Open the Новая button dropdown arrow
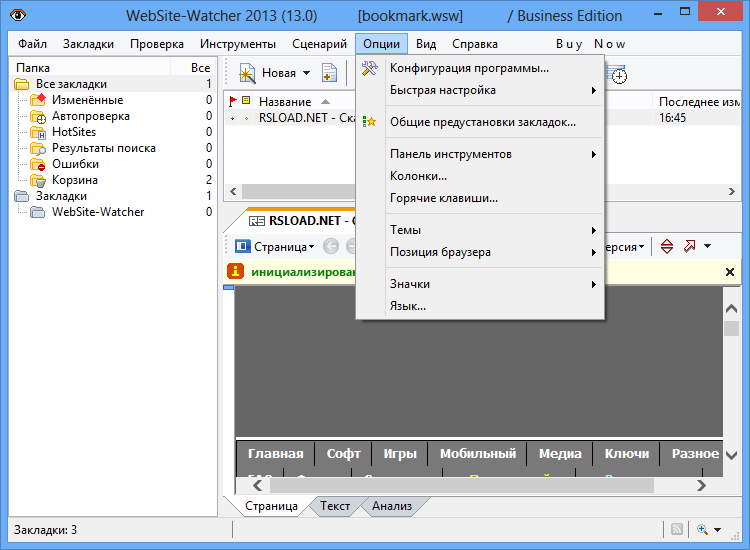Image resolution: width=750 pixels, height=550 pixels. [x=307, y=73]
